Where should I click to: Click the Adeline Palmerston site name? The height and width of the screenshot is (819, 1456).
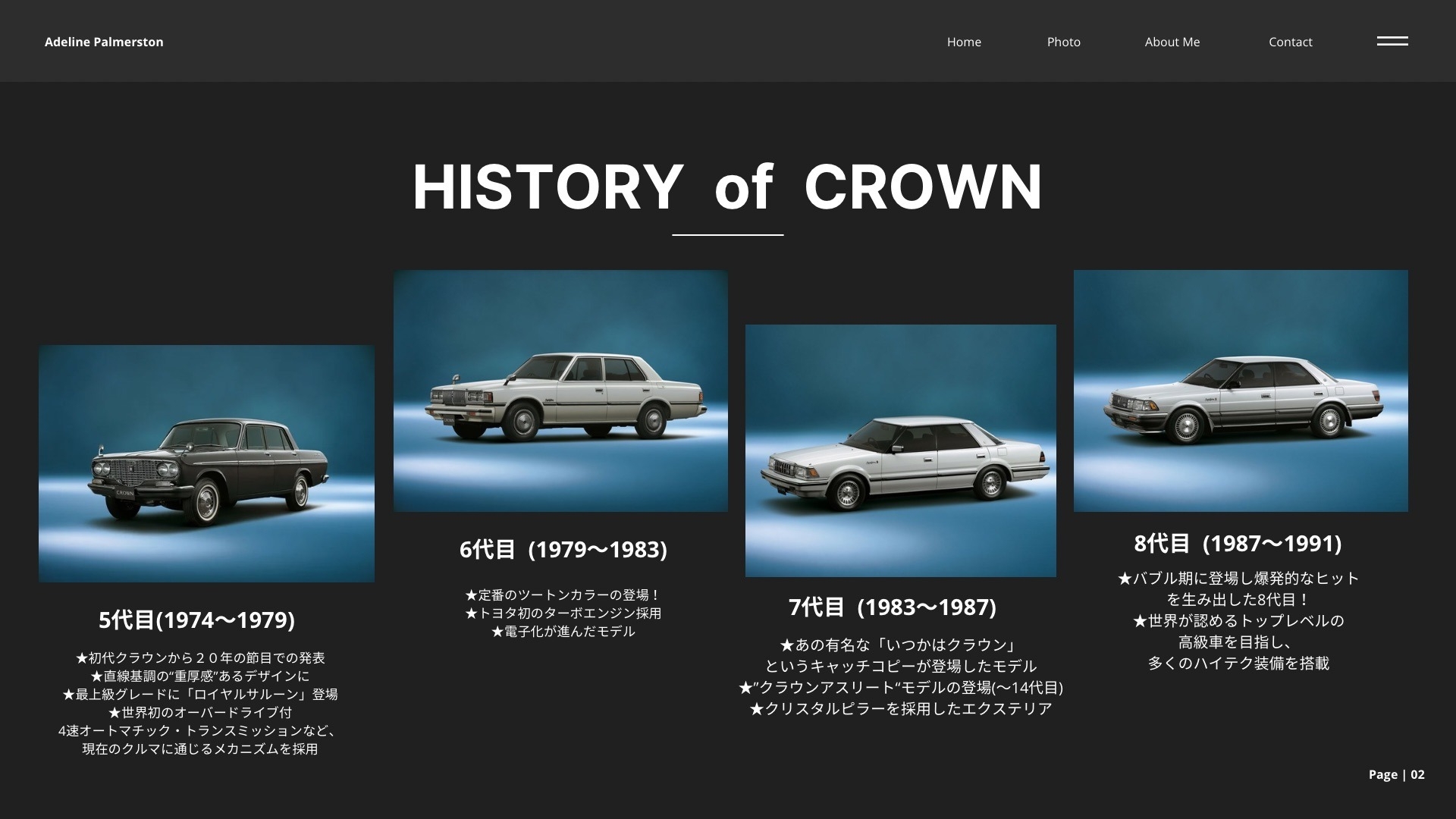[x=104, y=42]
